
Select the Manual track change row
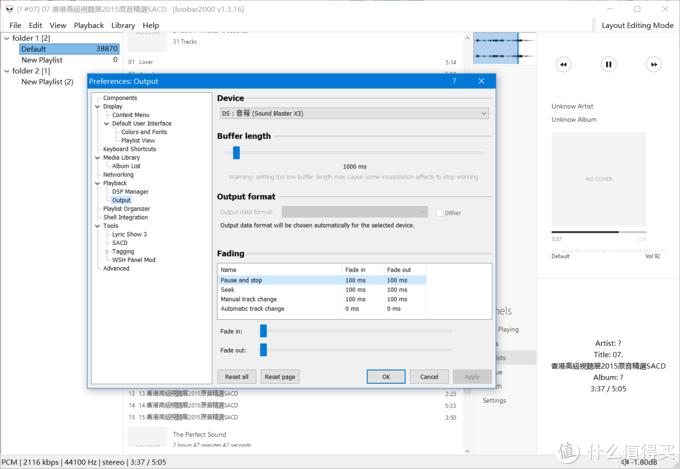(x=322, y=299)
